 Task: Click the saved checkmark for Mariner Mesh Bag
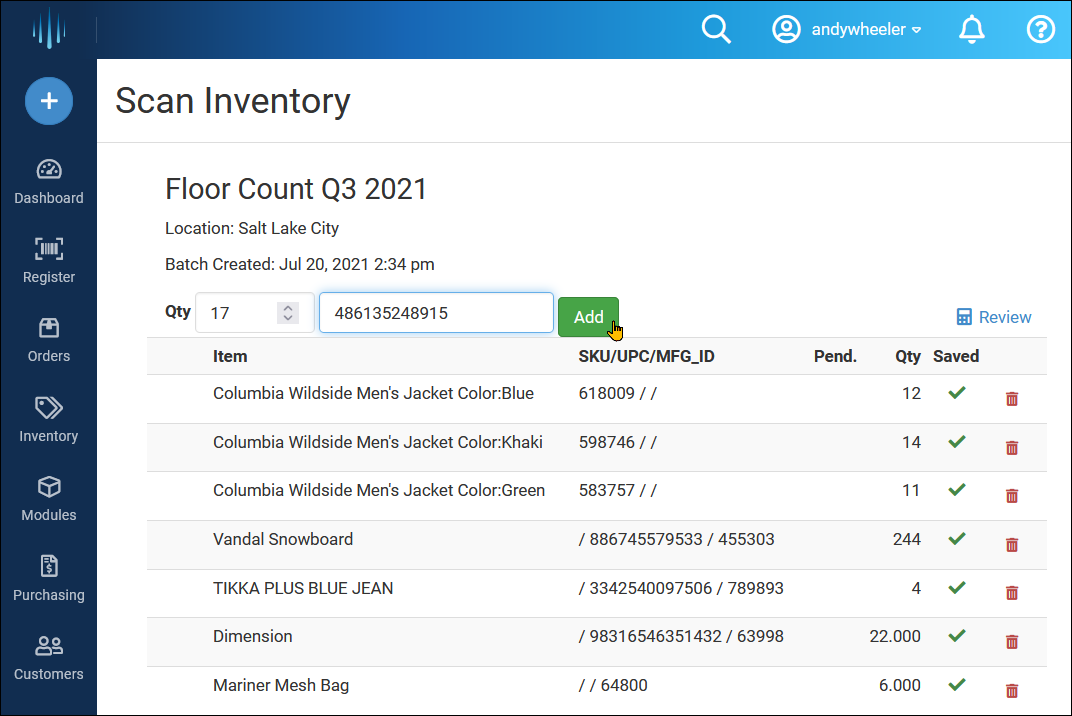(956, 684)
